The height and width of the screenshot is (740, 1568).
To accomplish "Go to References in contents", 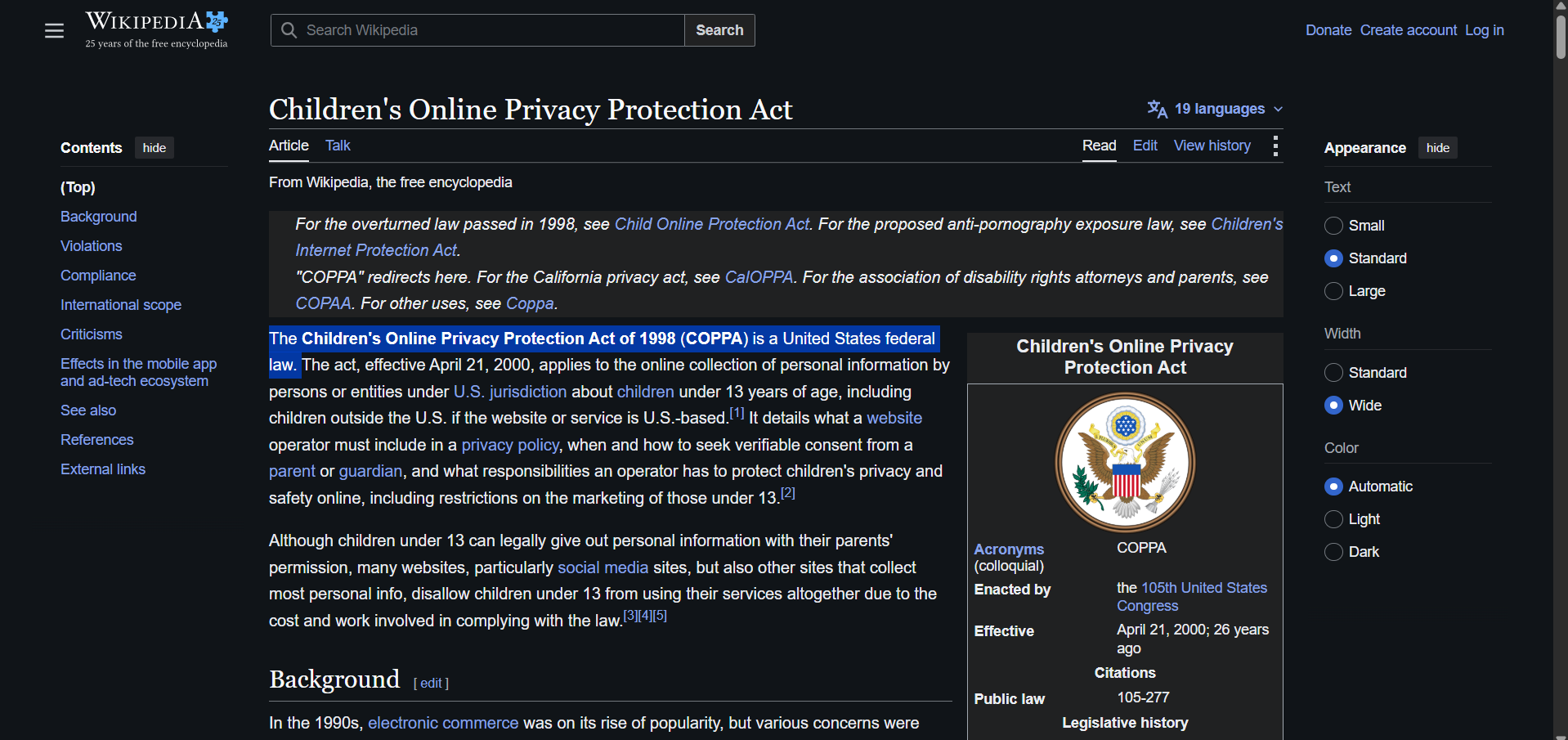I will [97, 440].
